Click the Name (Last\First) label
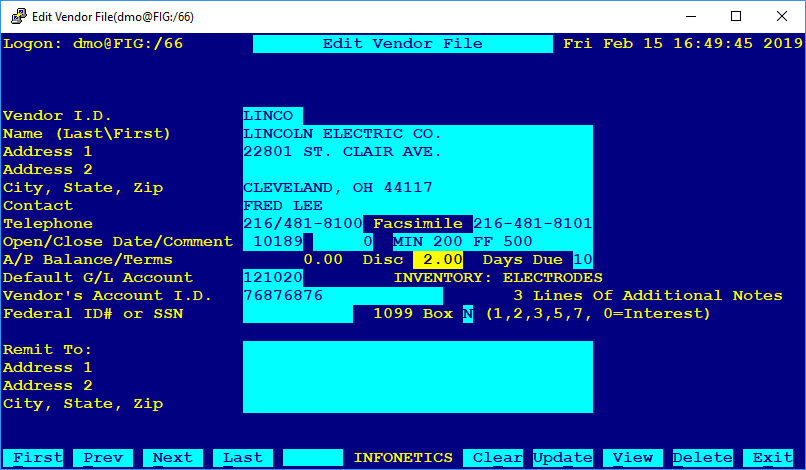Viewport: 806px width, 470px height. point(86,134)
